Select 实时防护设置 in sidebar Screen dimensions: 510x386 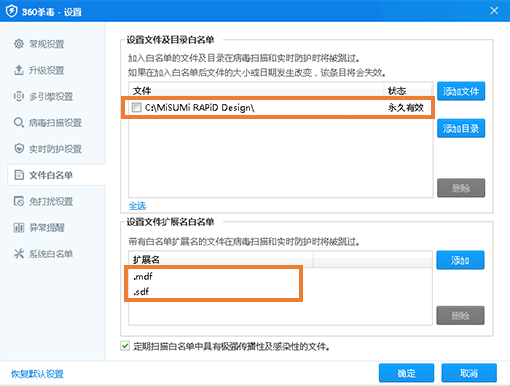(55, 149)
